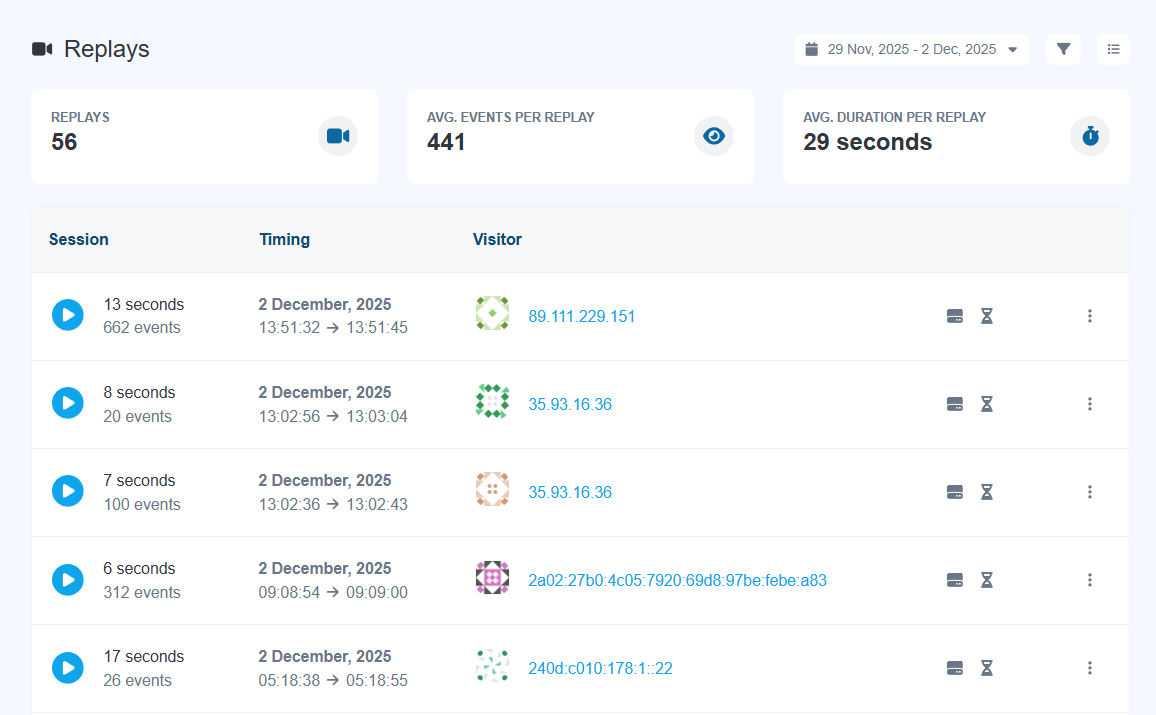Click the Replays video camera stat icon
Image resolution: width=1156 pixels, height=715 pixels.
[x=338, y=136]
